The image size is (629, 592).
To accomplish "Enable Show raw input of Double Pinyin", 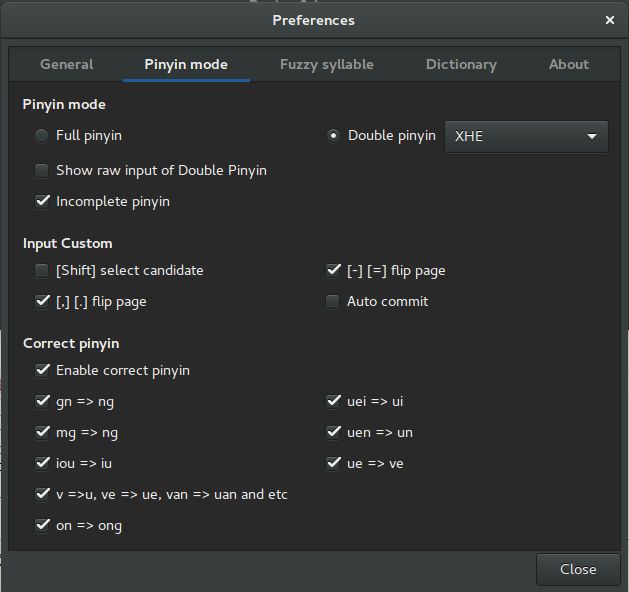I will pyautogui.click(x=42, y=170).
